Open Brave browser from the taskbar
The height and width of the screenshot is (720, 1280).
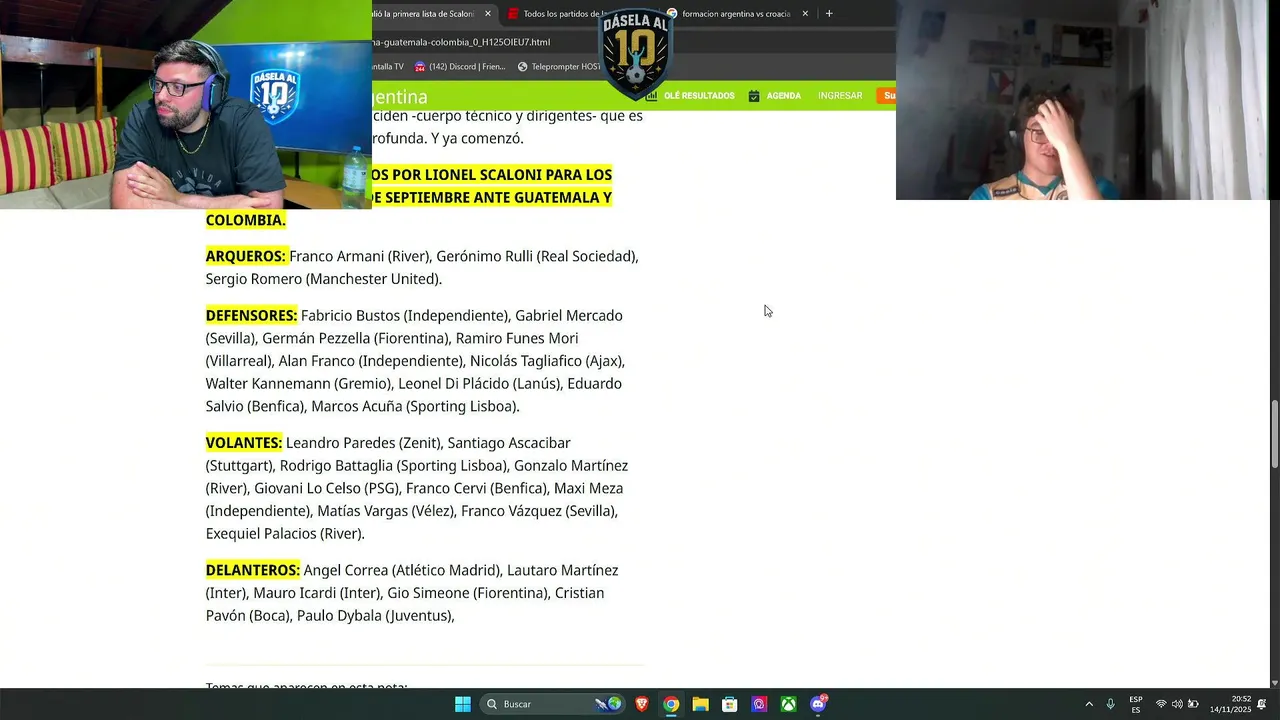coord(642,704)
